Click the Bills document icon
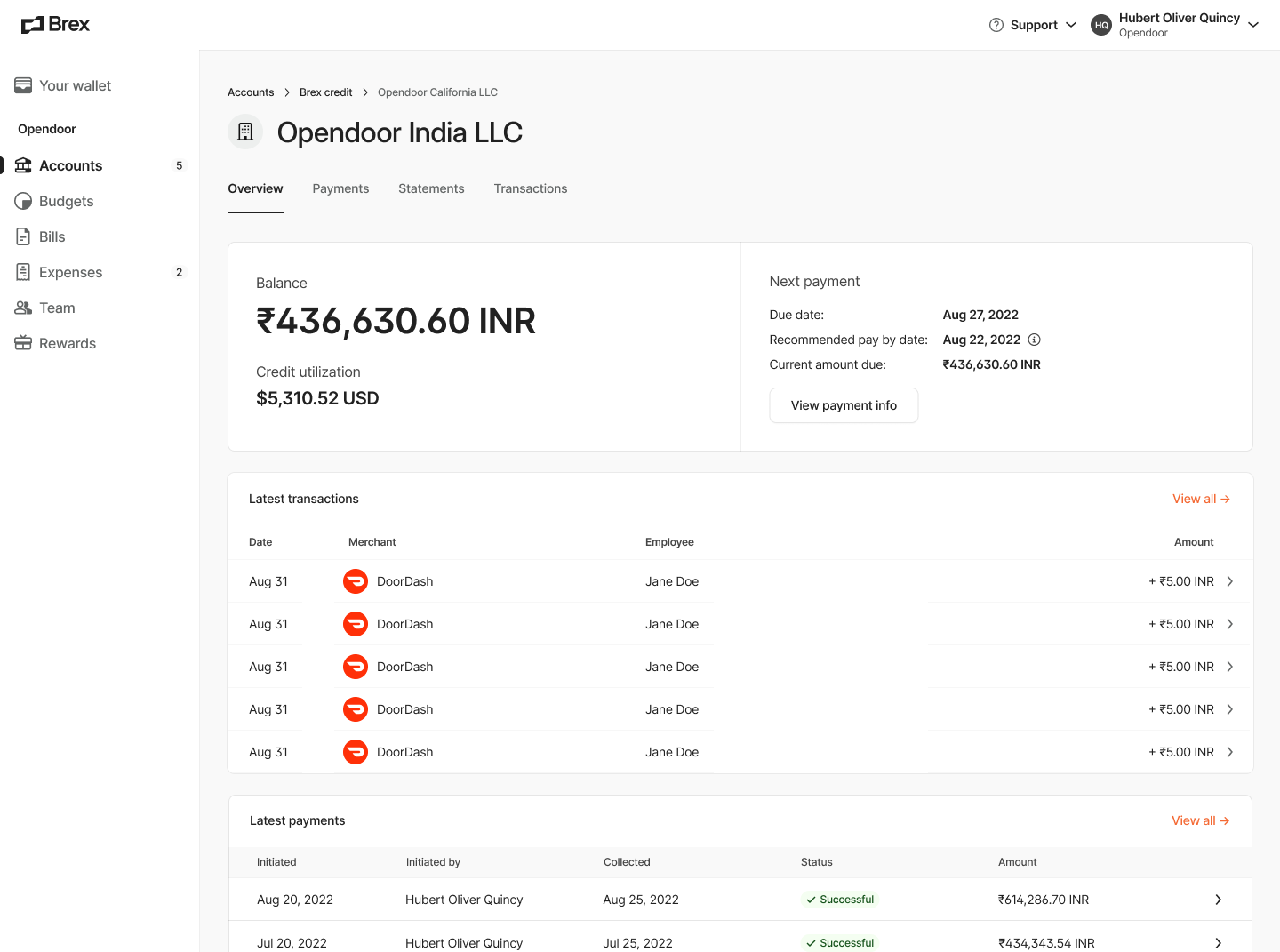 23,236
